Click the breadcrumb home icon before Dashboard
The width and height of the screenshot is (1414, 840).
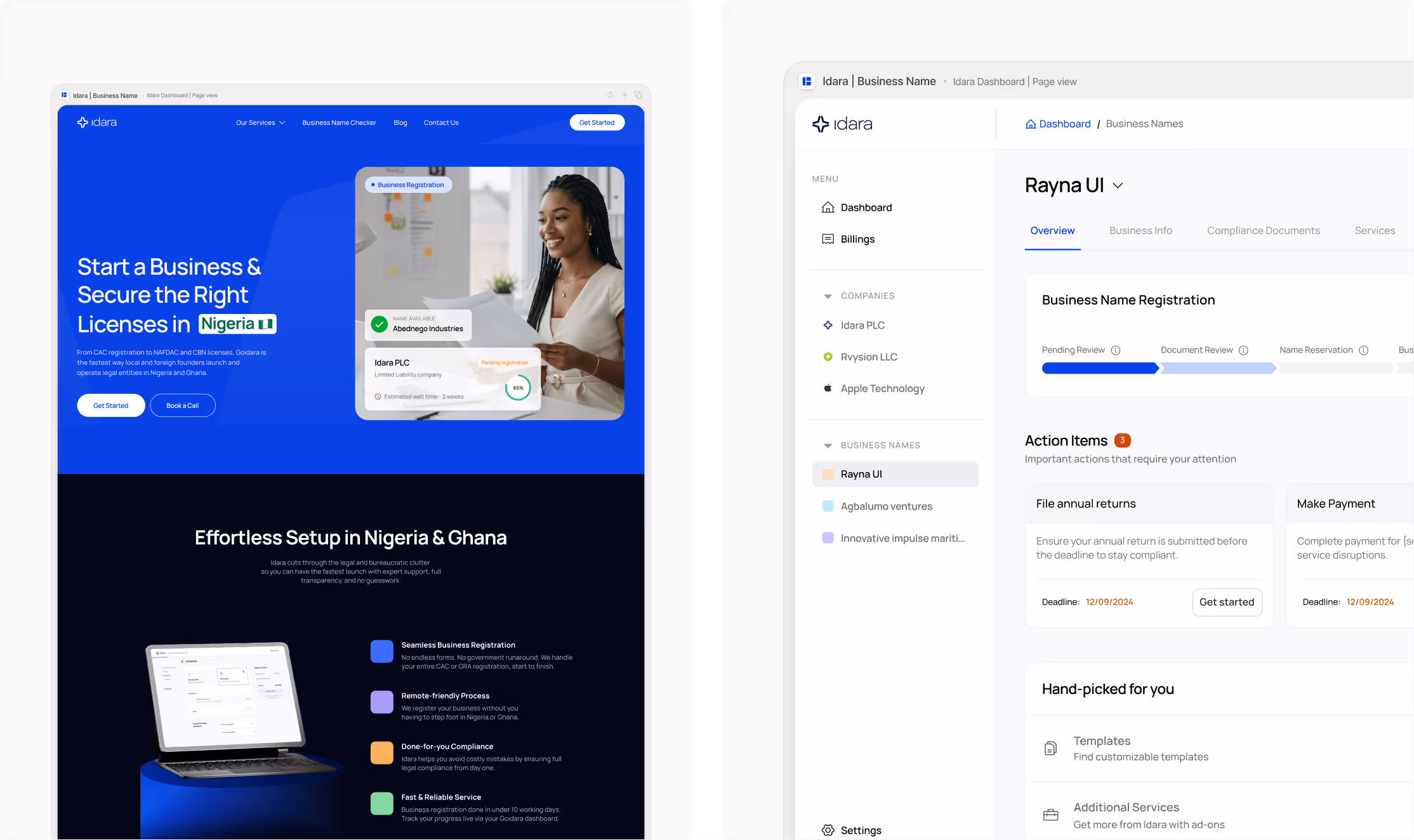click(1031, 124)
